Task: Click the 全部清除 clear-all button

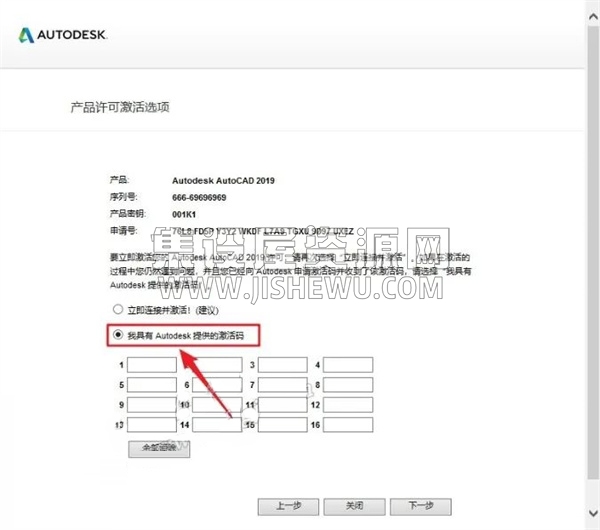Action: [x=159, y=448]
